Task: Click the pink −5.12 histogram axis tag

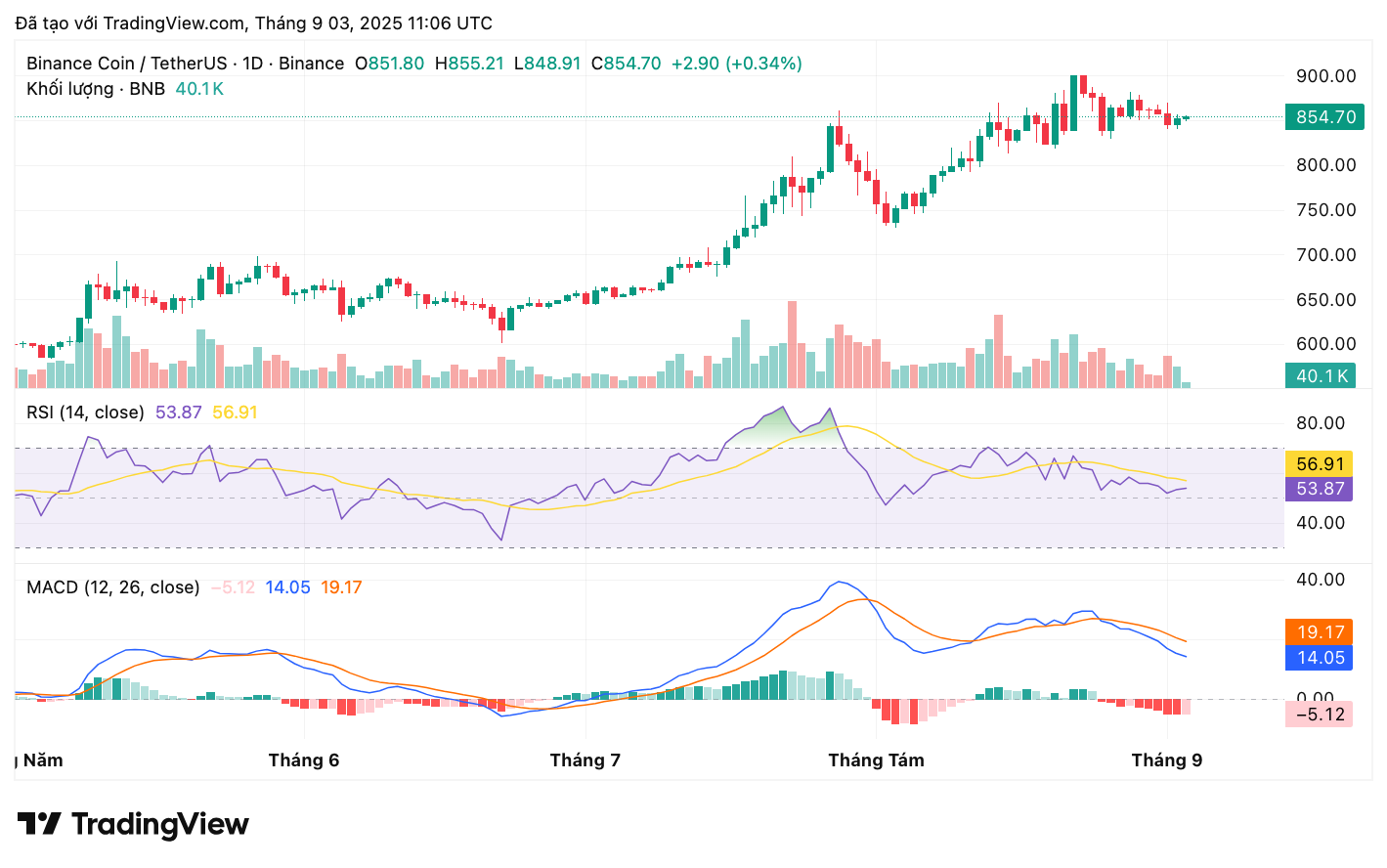Action: click(1320, 715)
